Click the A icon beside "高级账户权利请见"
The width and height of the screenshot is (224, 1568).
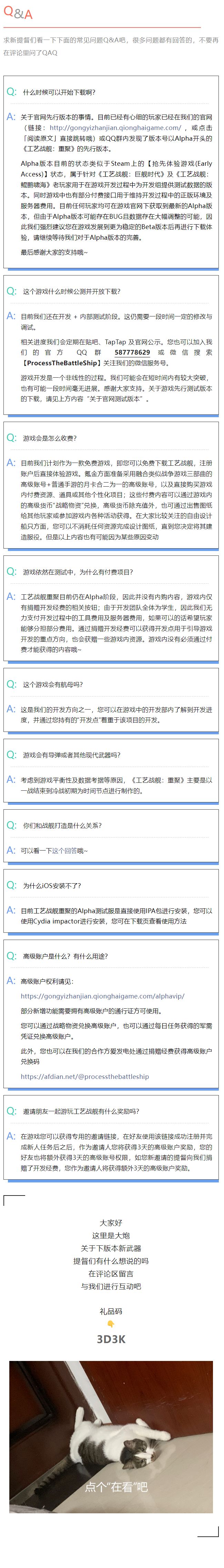[11, 981]
